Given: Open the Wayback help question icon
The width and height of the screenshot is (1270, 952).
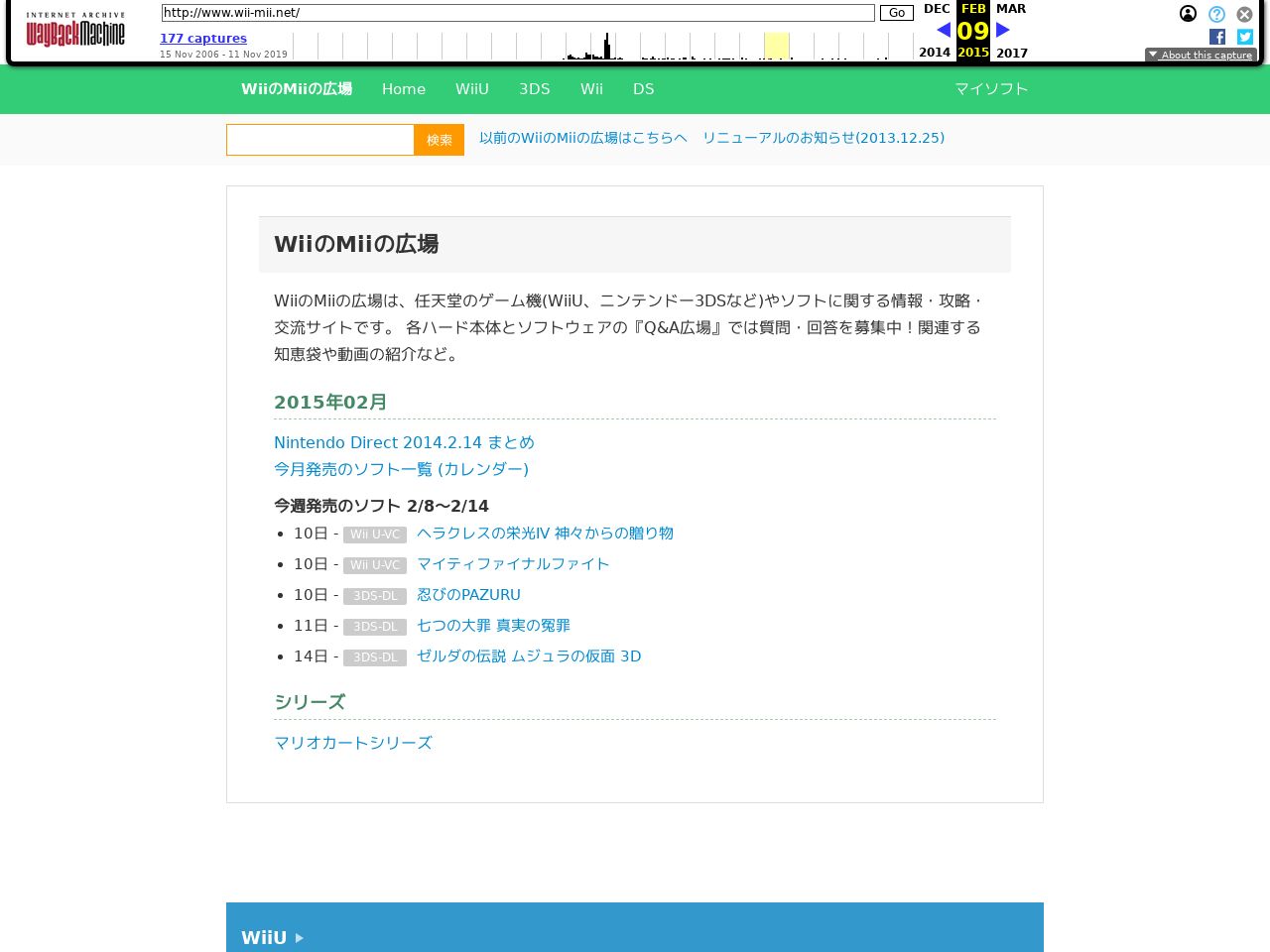Looking at the screenshot, I should (x=1216, y=14).
